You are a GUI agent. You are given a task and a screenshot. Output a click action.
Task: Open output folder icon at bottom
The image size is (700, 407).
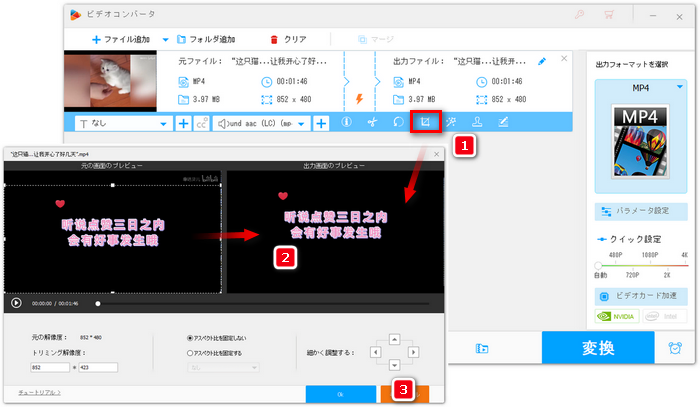coord(482,349)
